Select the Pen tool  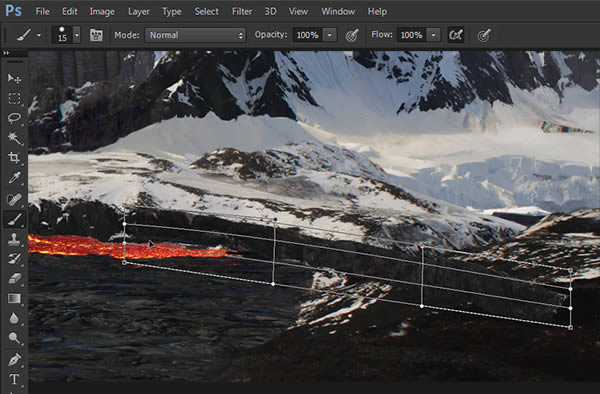pyautogui.click(x=14, y=360)
